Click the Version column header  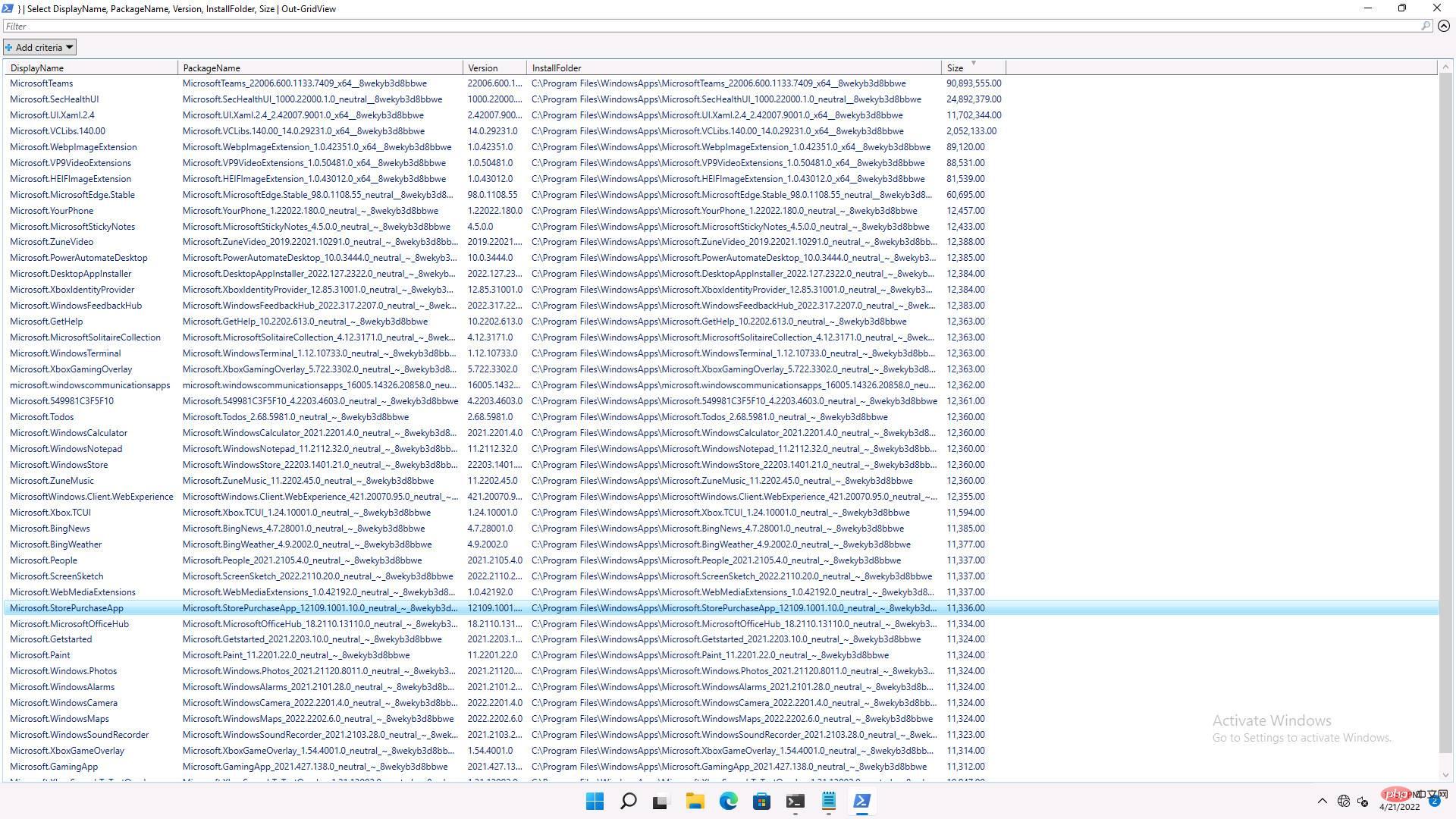click(493, 67)
